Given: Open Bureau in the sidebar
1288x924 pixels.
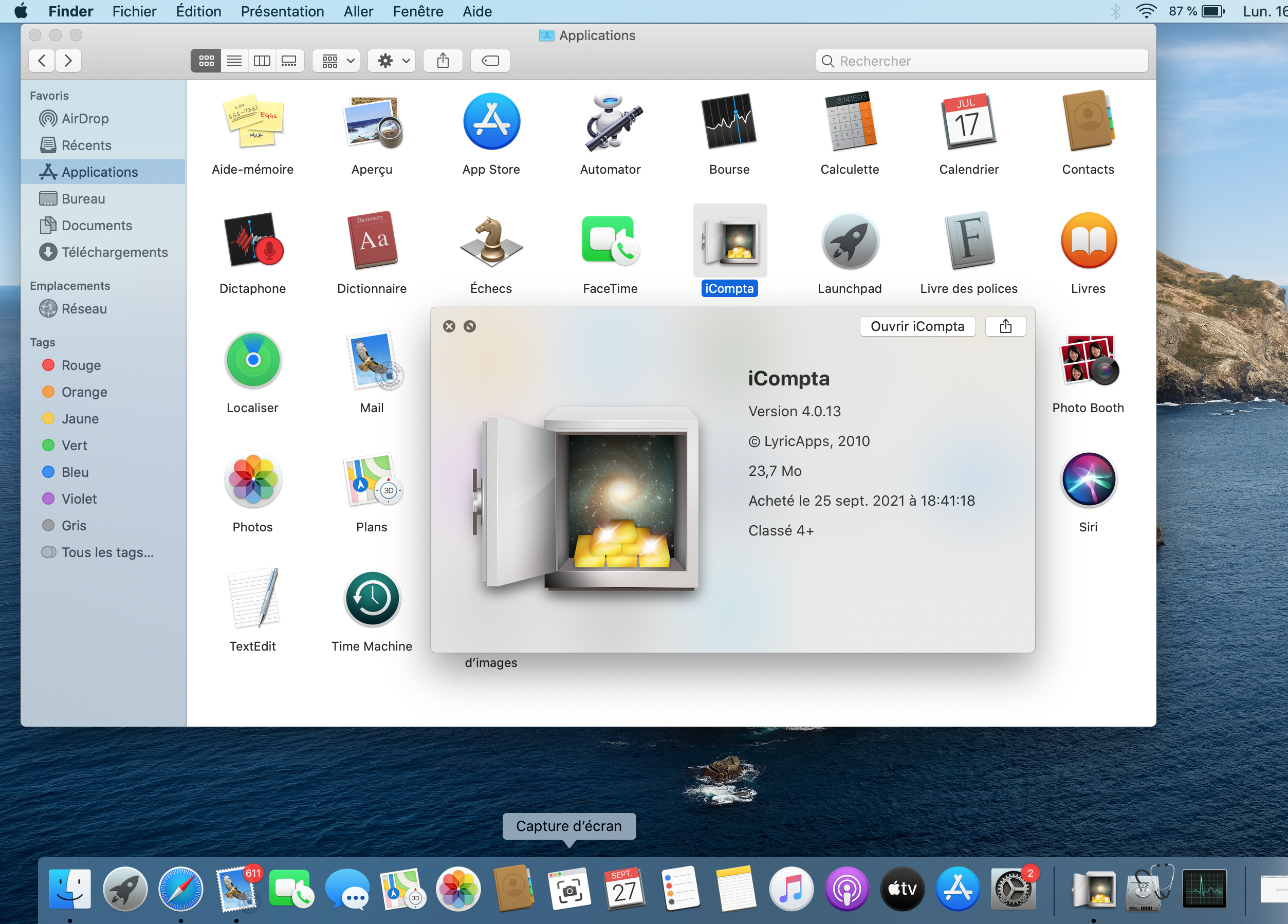Looking at the screenshot, I should coord(103,198).
